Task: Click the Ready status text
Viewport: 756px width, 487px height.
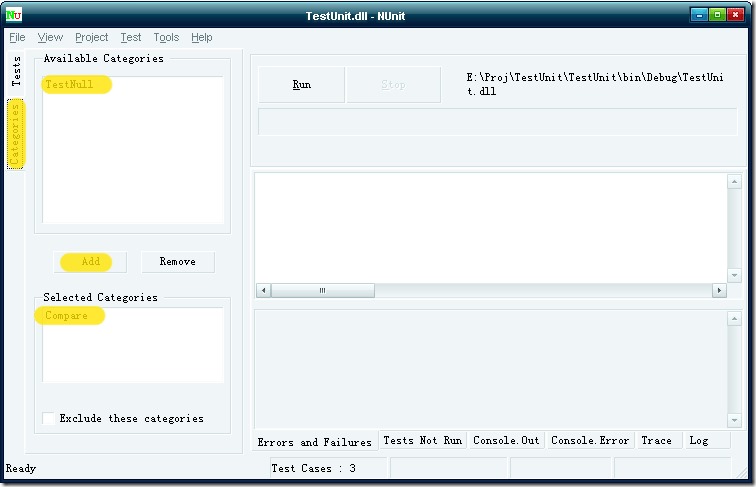Action: (x=21, y=468)
